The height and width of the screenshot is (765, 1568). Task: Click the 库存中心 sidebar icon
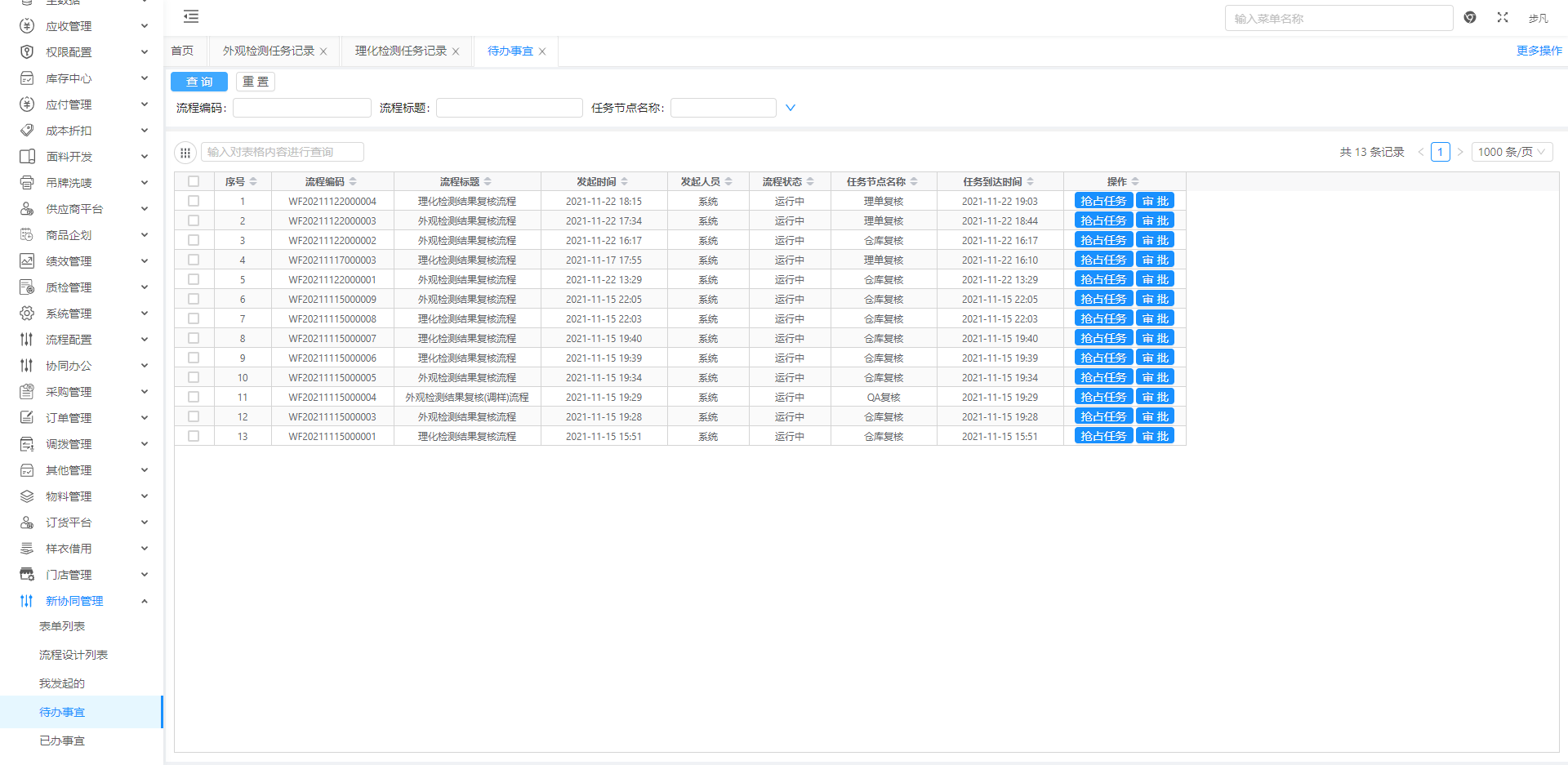point(27,78)
